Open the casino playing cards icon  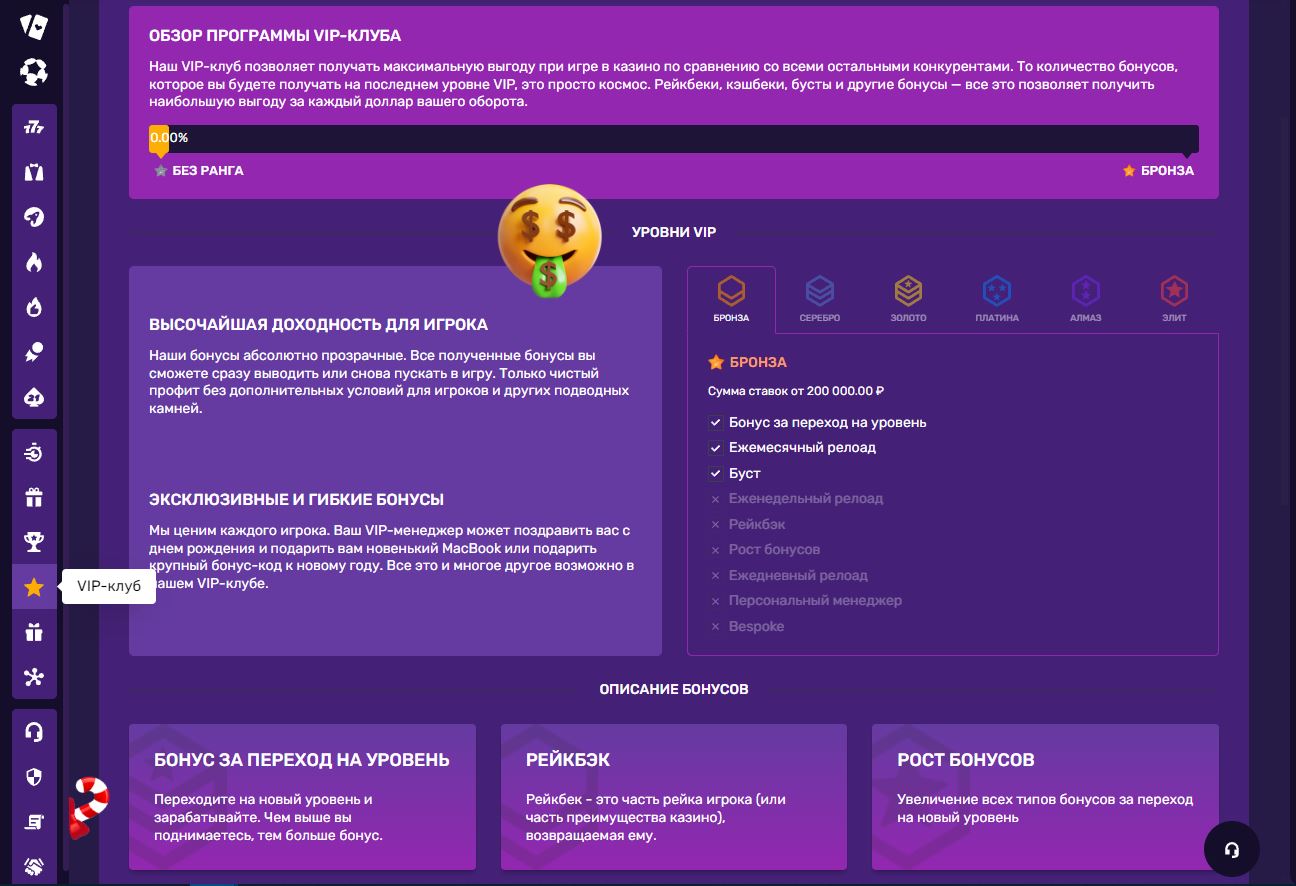tap(34, 27)
